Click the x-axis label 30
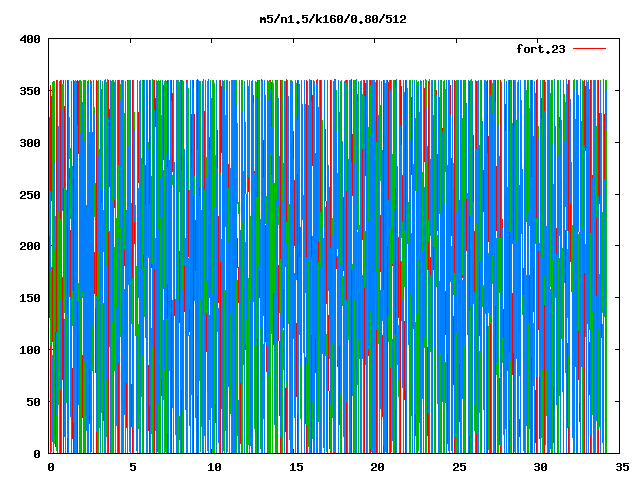Viewport: 640px width, 480px height. click(541, 467)
